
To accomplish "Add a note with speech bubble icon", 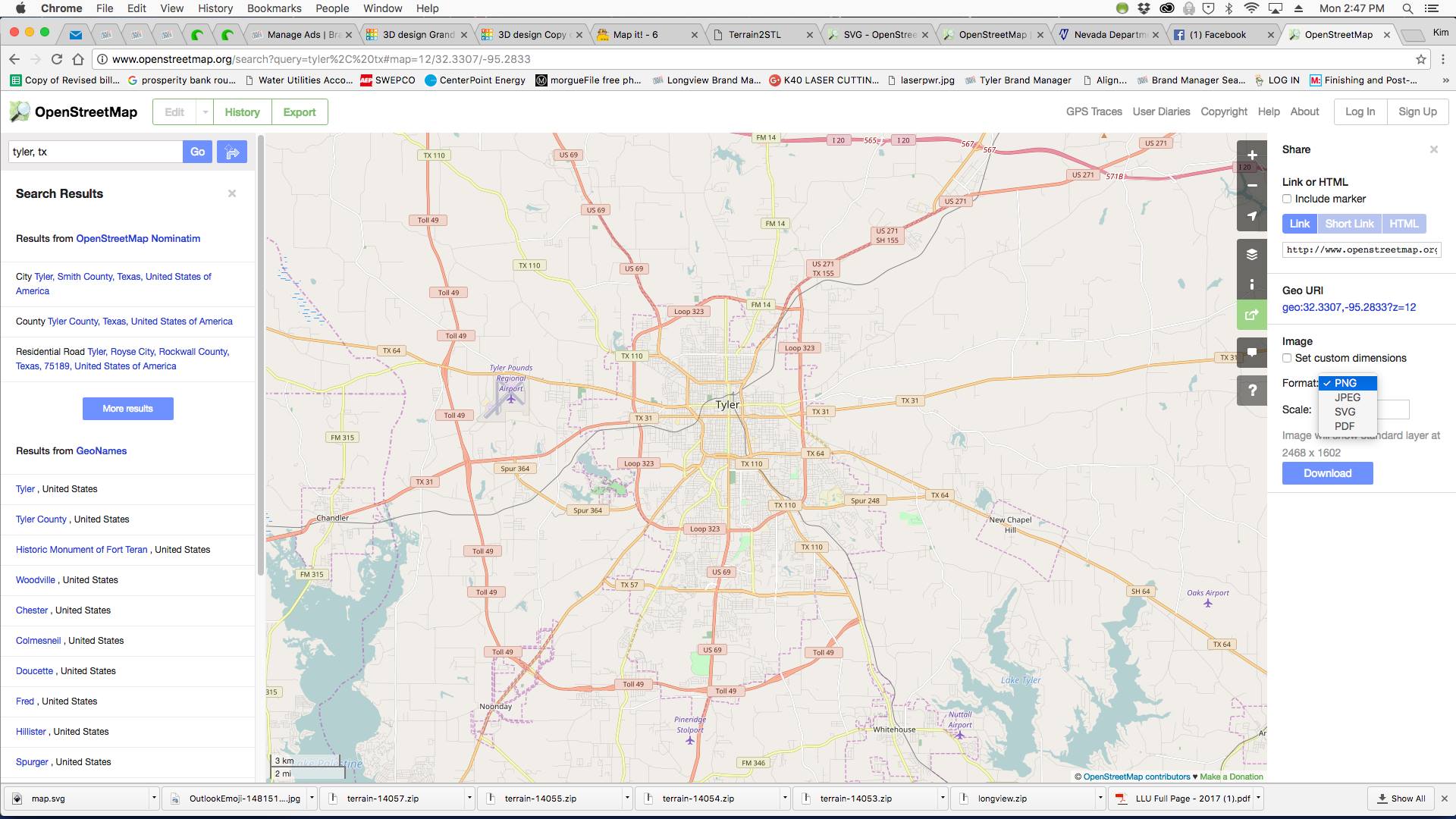I will tap(1252, 353).
